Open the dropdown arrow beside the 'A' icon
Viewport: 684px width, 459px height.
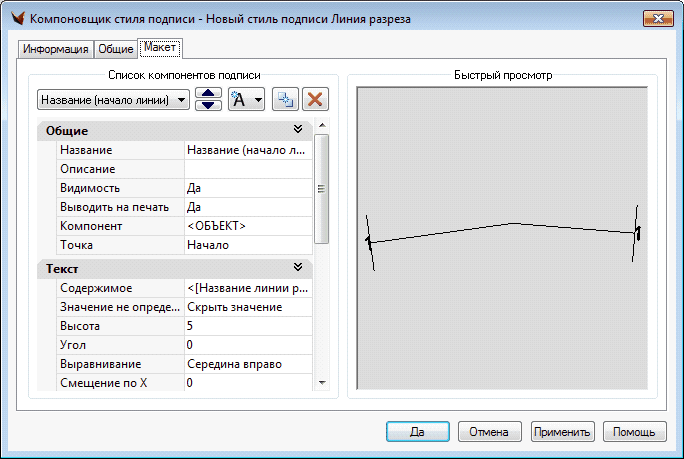(x=258, y=100)
